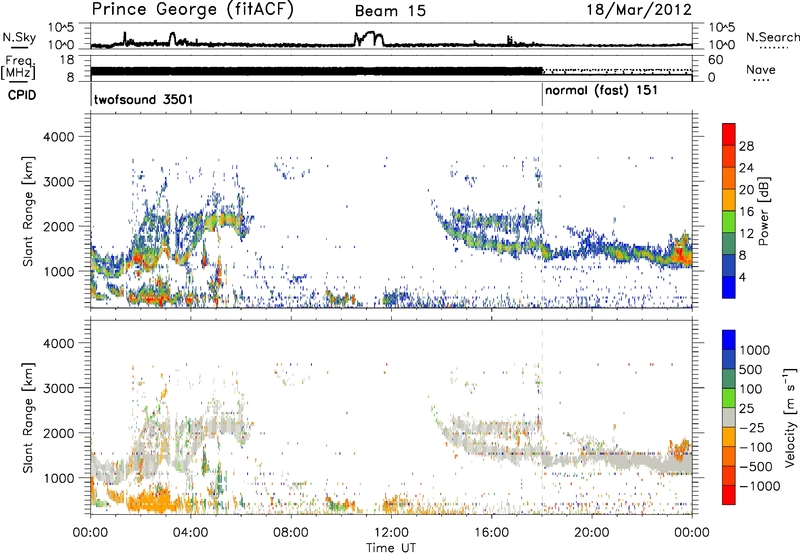Screen dimensions: 800x554
Task: Click the '12' power scale value
Action: (746, 234)
